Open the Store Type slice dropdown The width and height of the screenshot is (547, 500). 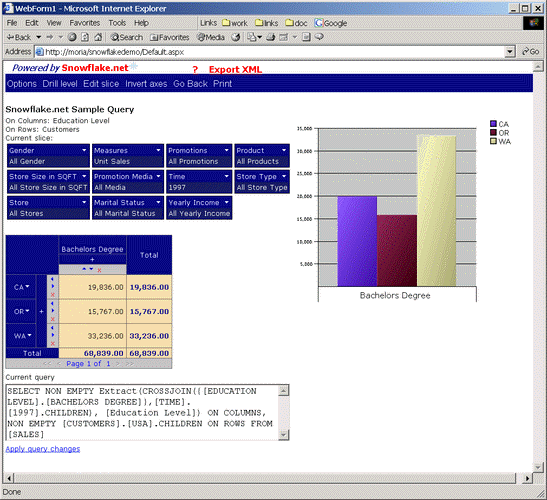[x=284, y=176]
